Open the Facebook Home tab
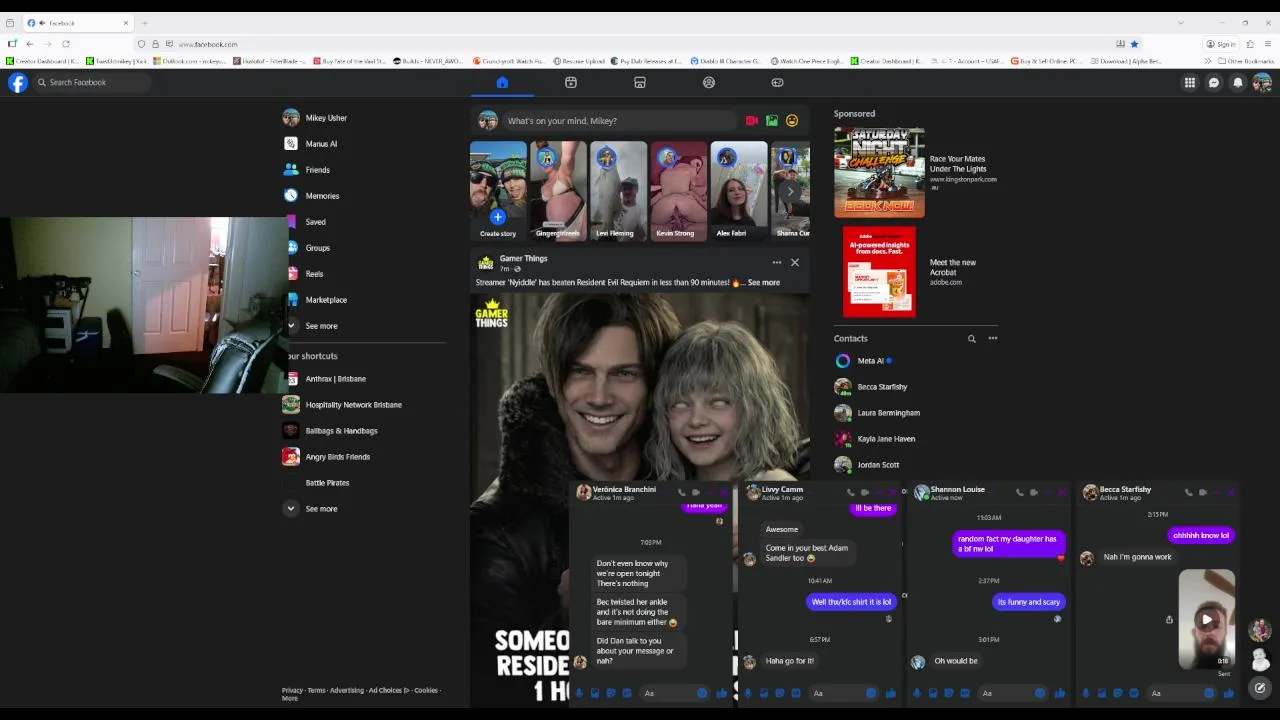The image size is (1280, 720). pos(502,82)
